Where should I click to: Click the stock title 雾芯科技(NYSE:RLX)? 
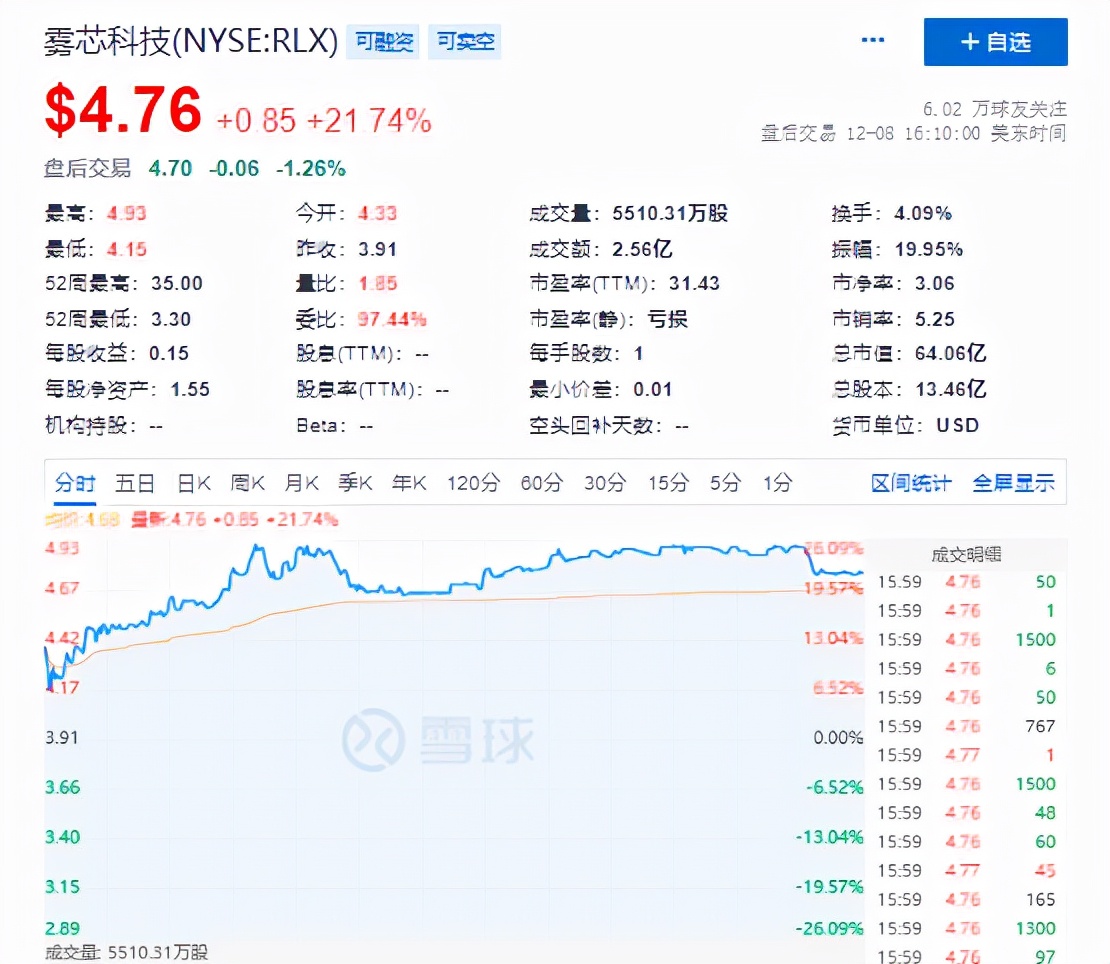click(190, 41)
